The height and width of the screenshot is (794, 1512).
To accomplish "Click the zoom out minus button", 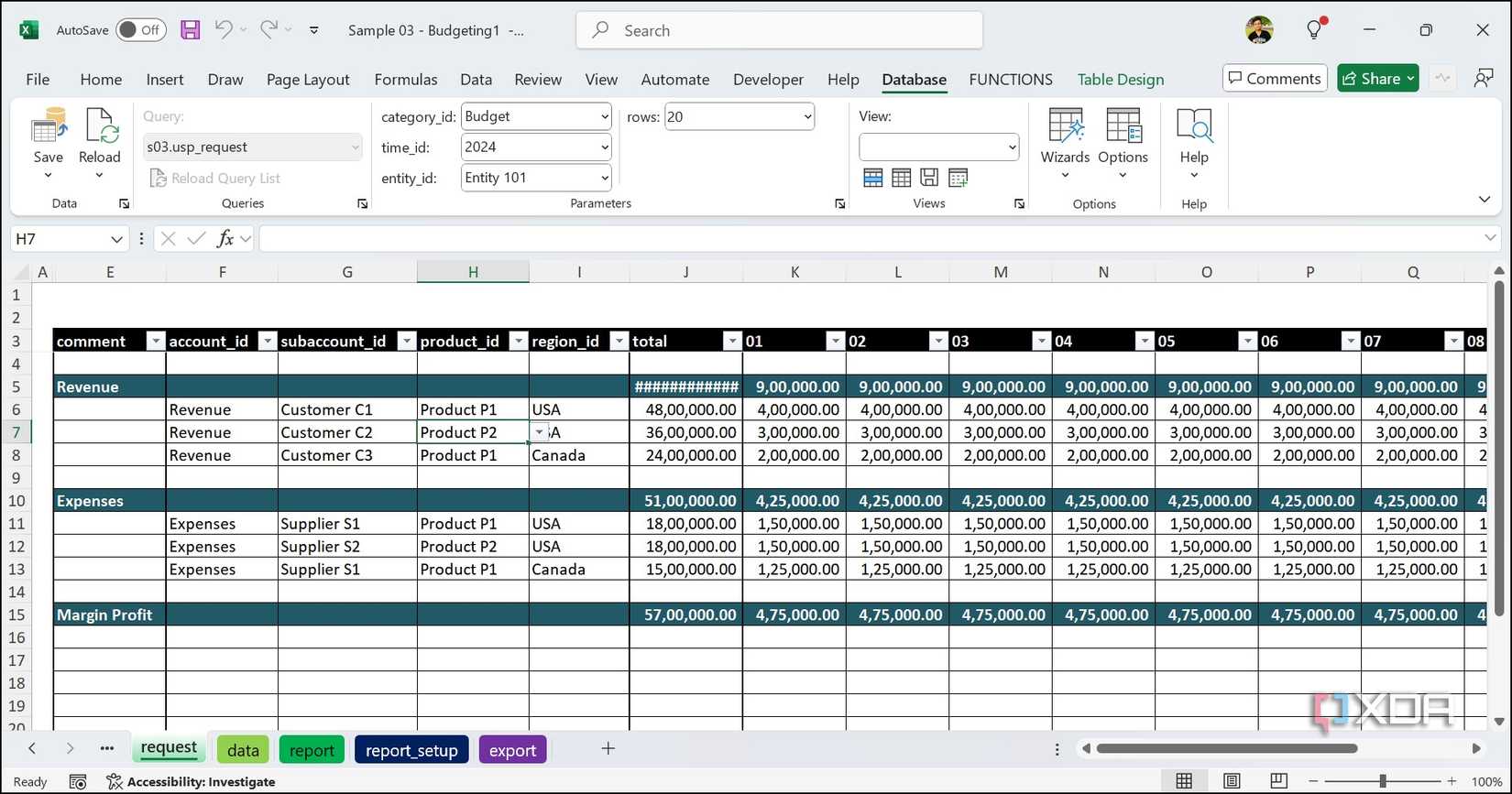I will click(1313, 781).
